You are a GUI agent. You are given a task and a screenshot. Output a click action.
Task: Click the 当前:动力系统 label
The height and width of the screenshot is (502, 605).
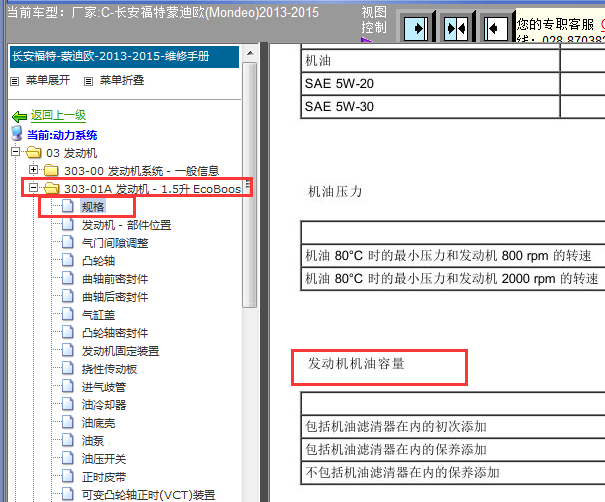(x=62, y=135)
